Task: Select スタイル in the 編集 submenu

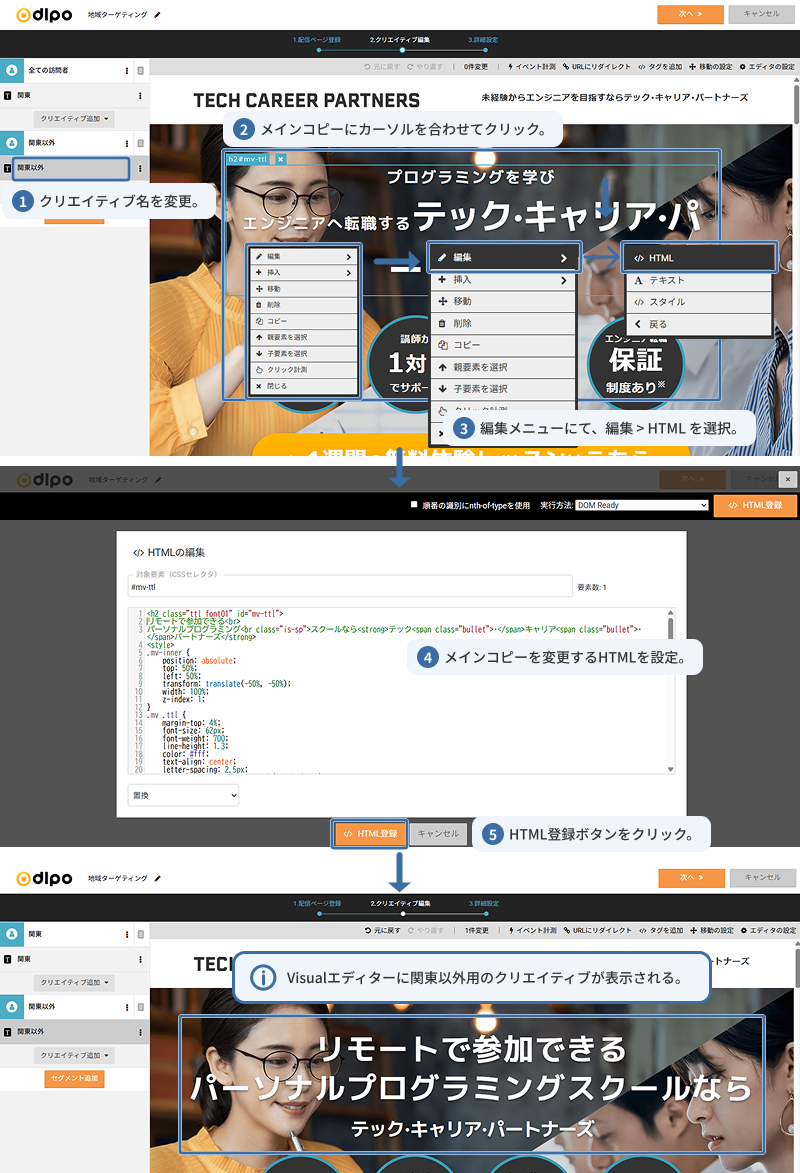Action: [x=699, y=302]
